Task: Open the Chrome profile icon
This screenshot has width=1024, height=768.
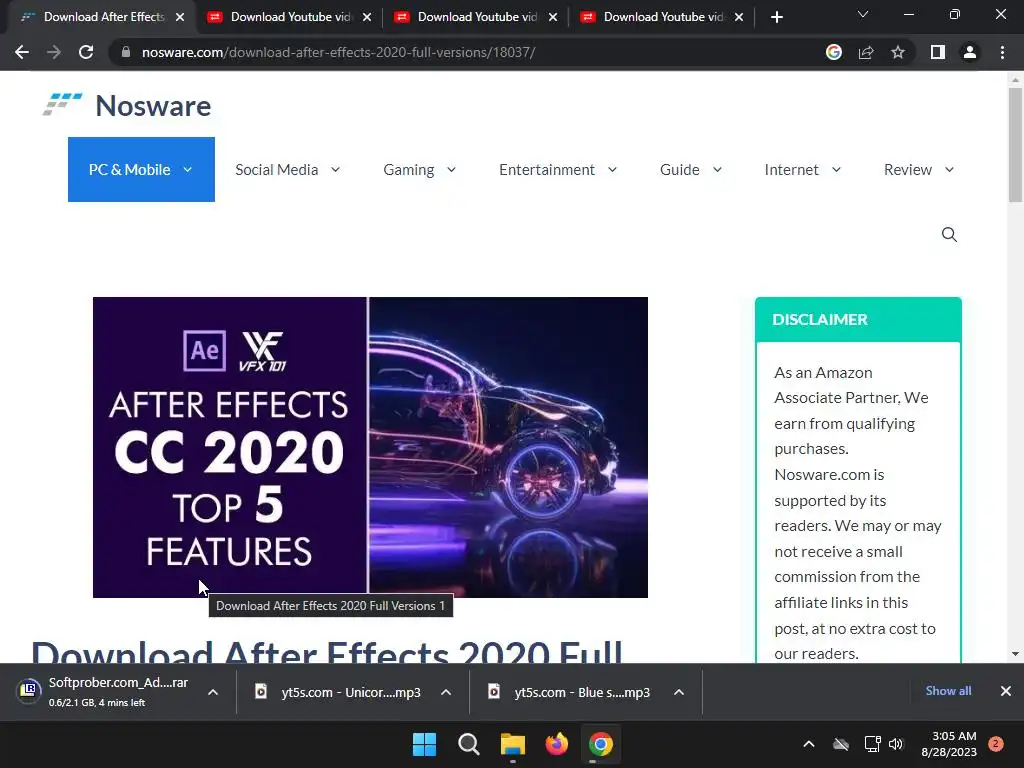Action: pyautogui.click(x=970, y=52)
